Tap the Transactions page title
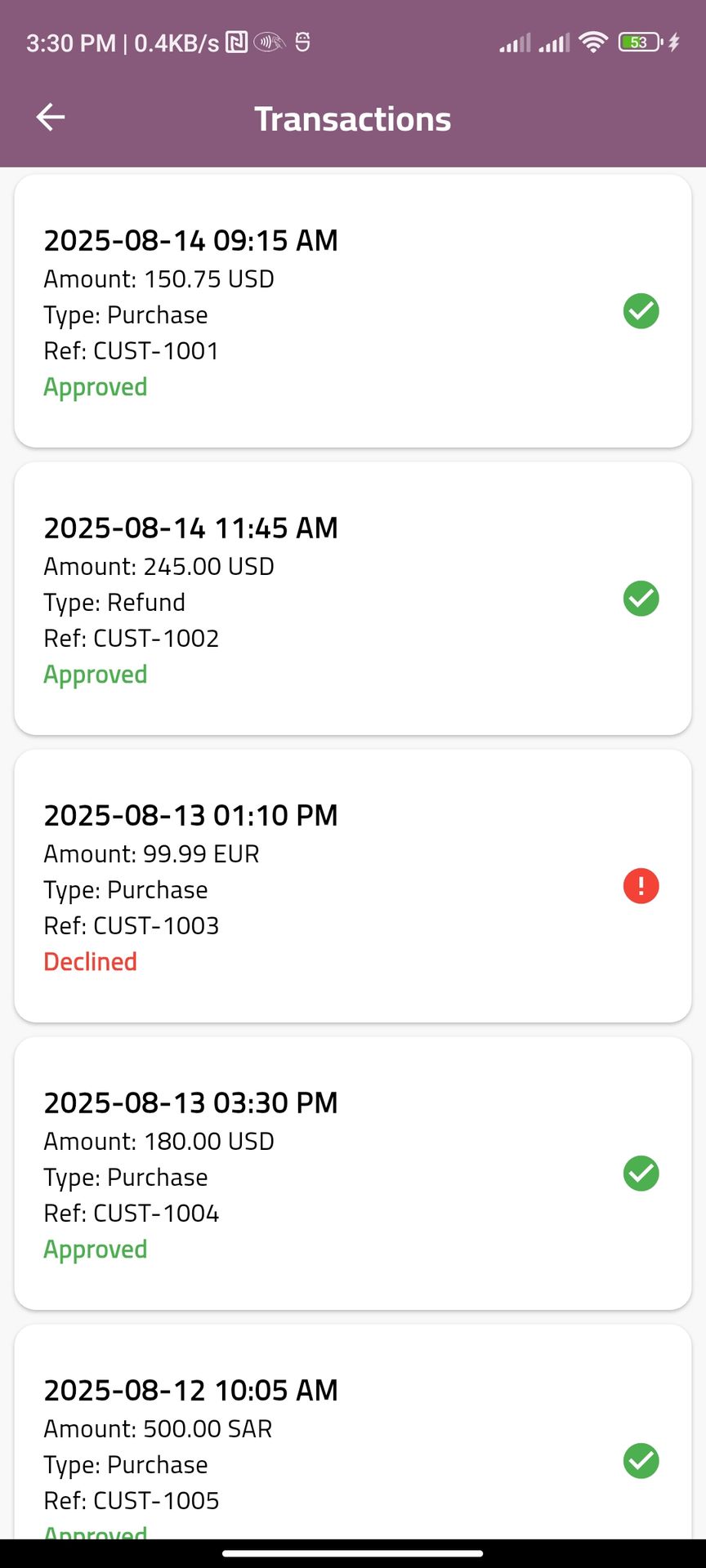706x1568 pixels. [x=352, y=119]
